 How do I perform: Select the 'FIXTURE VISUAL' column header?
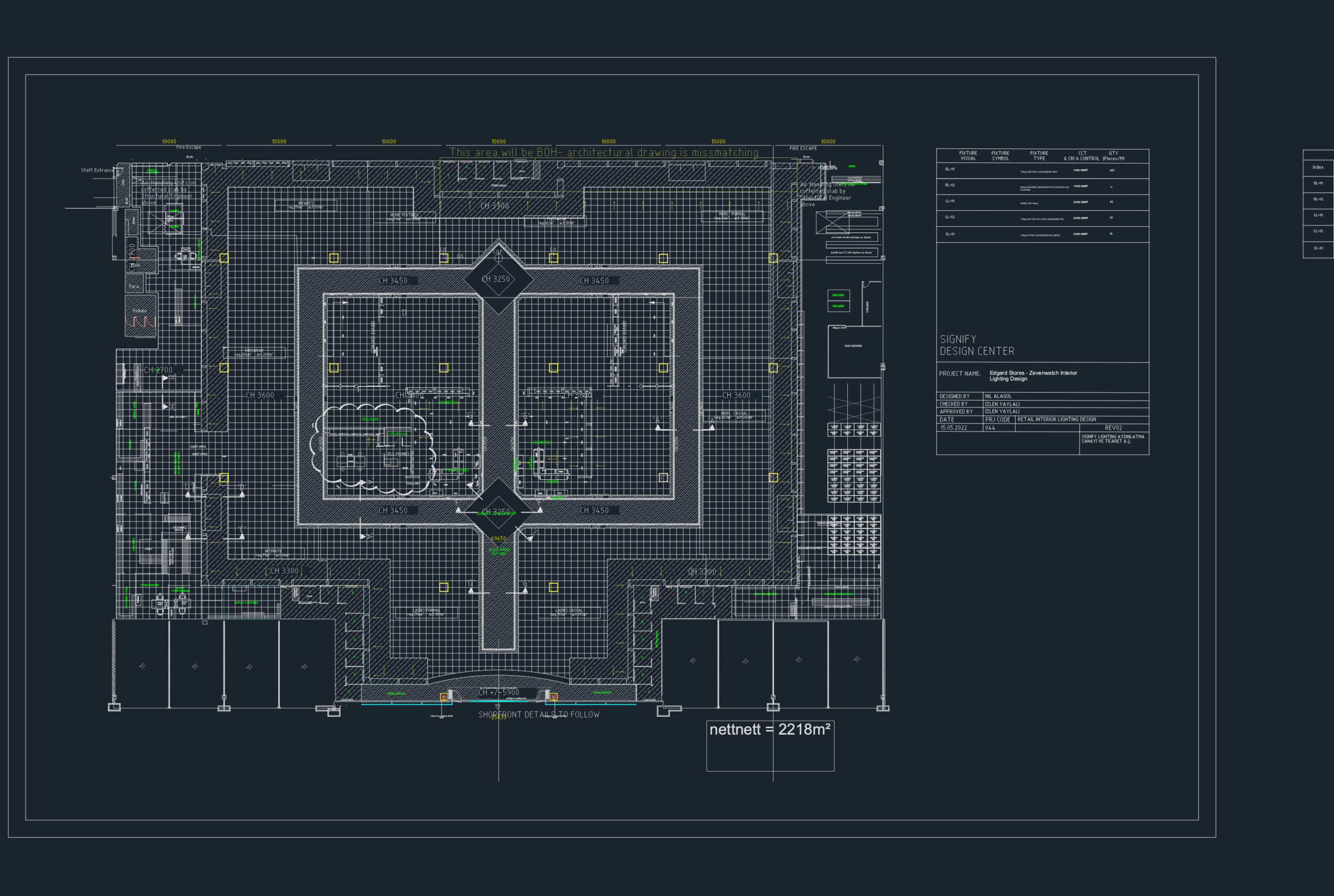968,156
